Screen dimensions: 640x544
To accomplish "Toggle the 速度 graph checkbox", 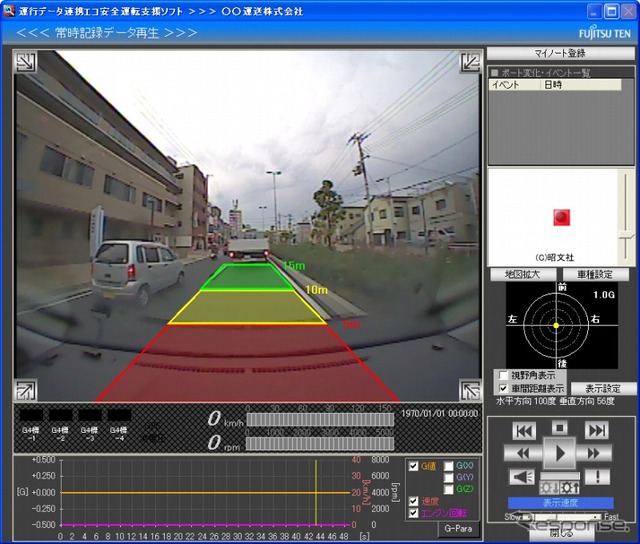I will tap(413, 501).
